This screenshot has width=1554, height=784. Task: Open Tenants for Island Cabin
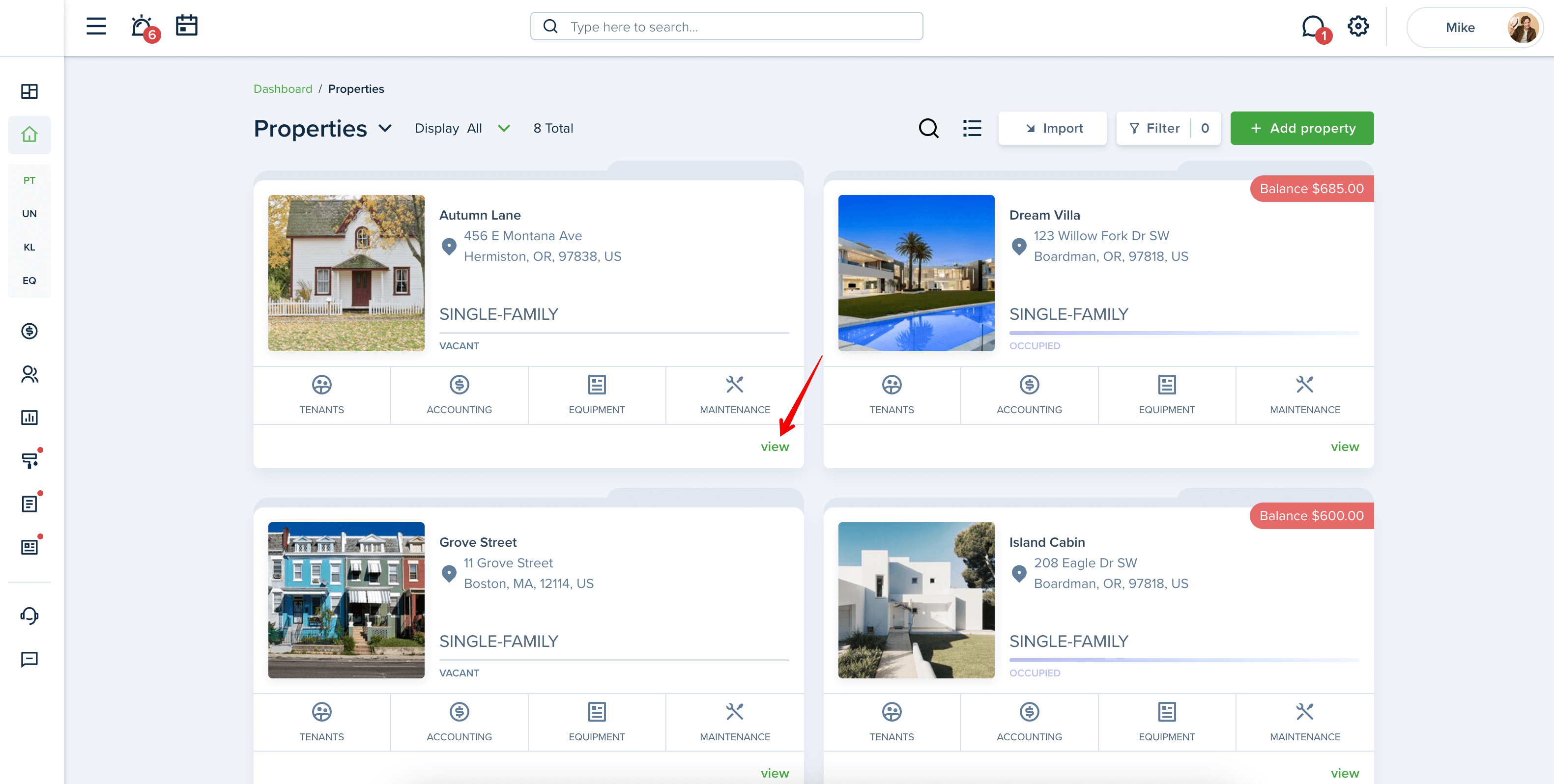(x=892, y=722)
